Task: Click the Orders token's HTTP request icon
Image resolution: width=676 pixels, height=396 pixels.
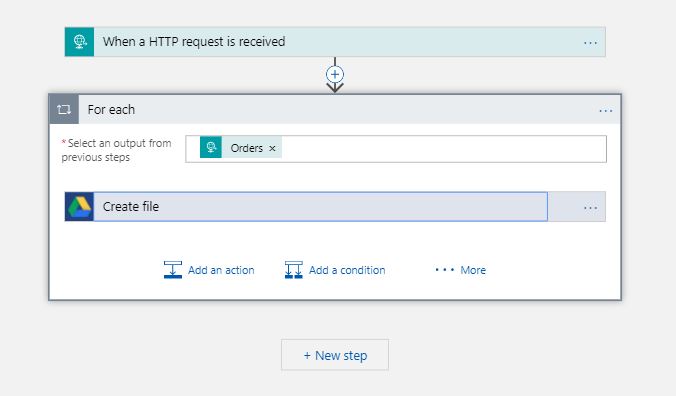Action: point(211,147)
